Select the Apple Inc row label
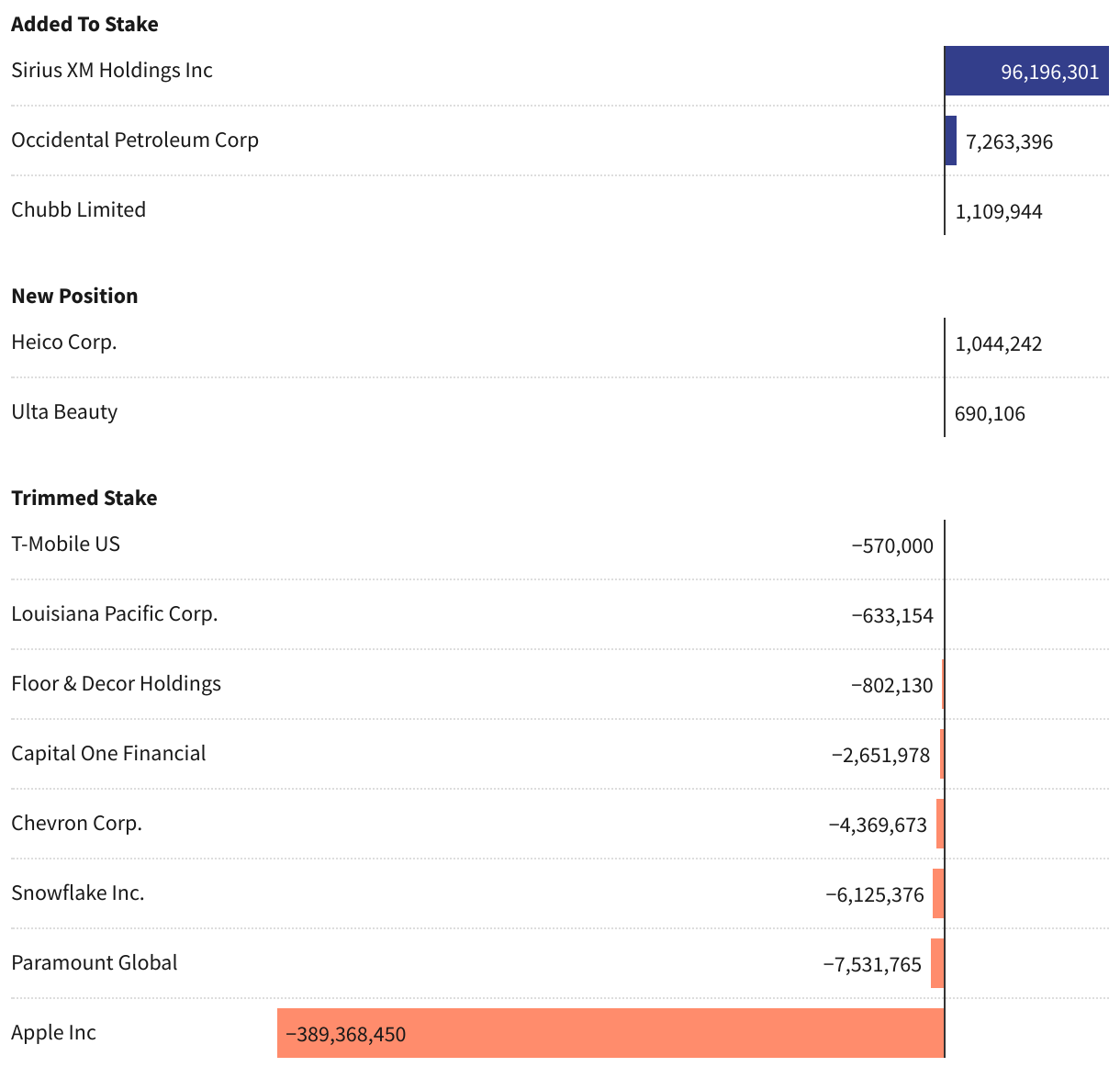The image size is (1120, 1067). (54, 1033)
